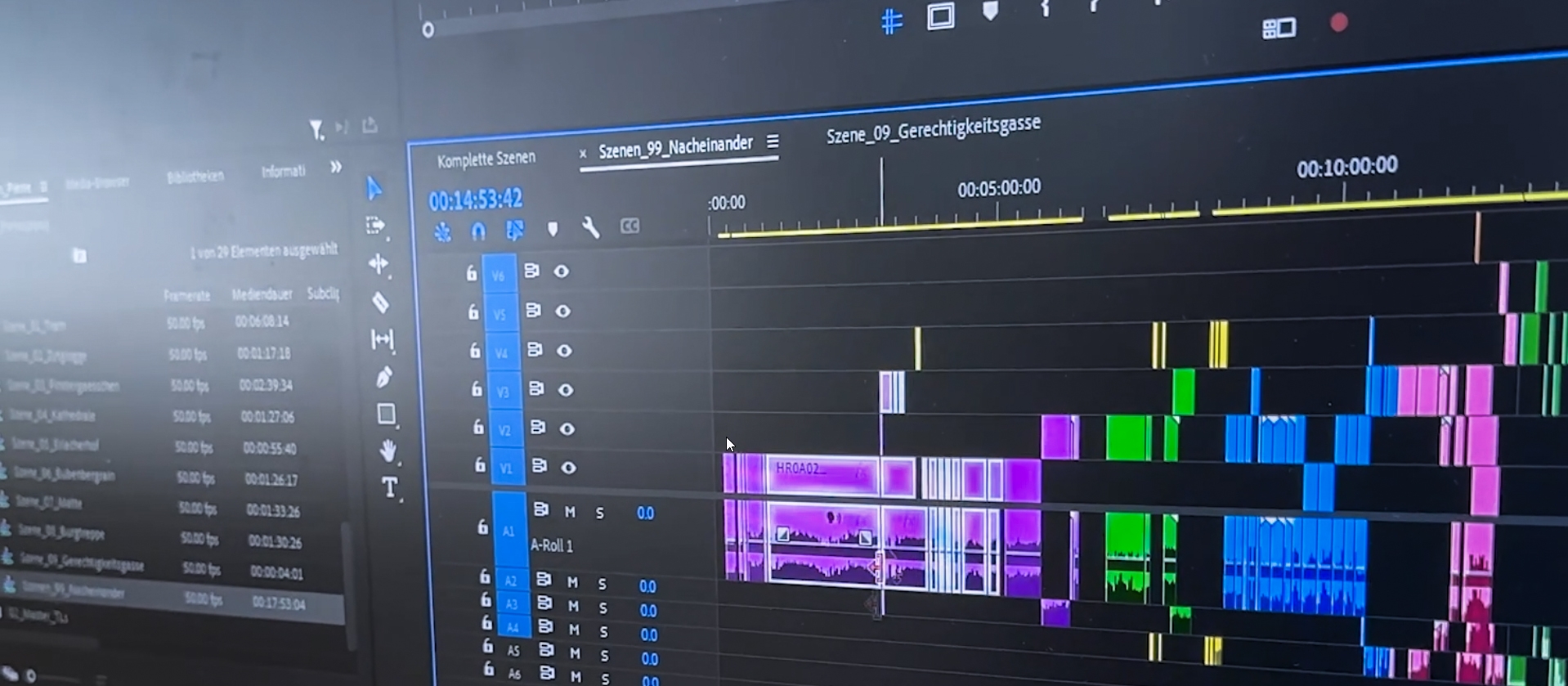1568x686 pixels.
Task: Switch to Komplette Szenen sequence tab
Action: [x=486, y=159]
